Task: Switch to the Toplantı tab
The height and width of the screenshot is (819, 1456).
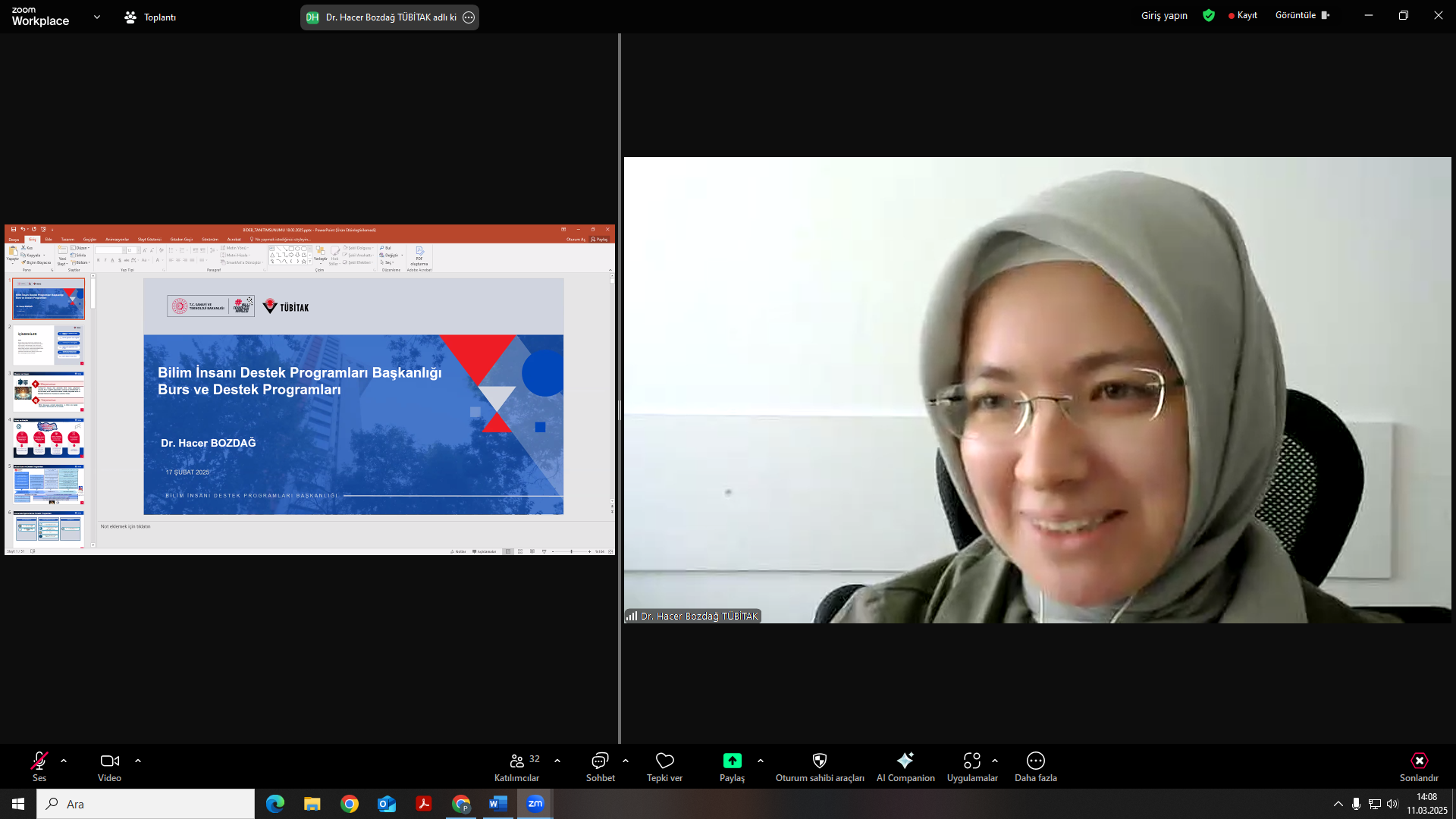Action: 151,17
